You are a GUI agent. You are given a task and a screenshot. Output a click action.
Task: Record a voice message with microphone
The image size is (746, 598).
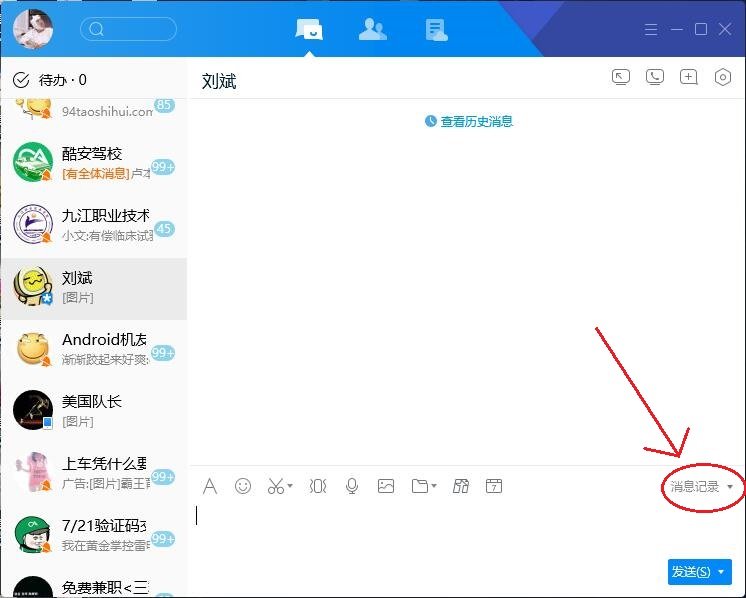[352, 486]
